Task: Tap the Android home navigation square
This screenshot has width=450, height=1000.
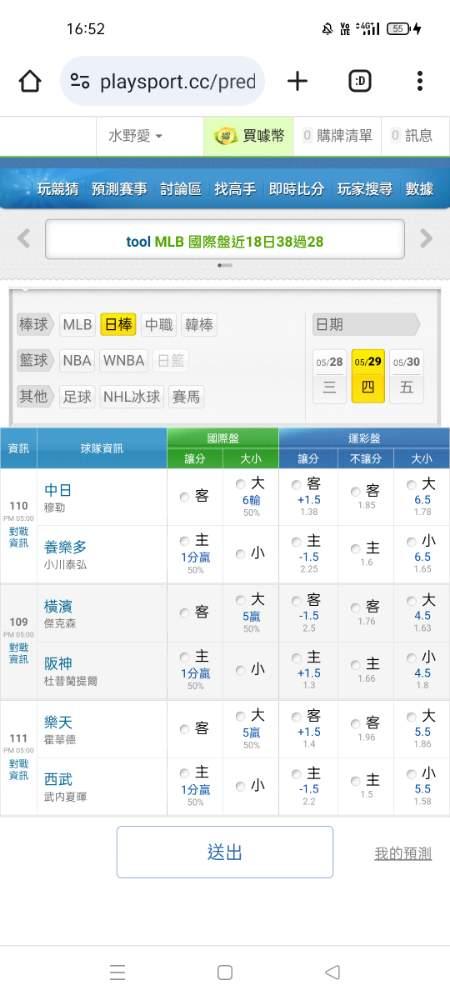Action: tap(224, 972)
